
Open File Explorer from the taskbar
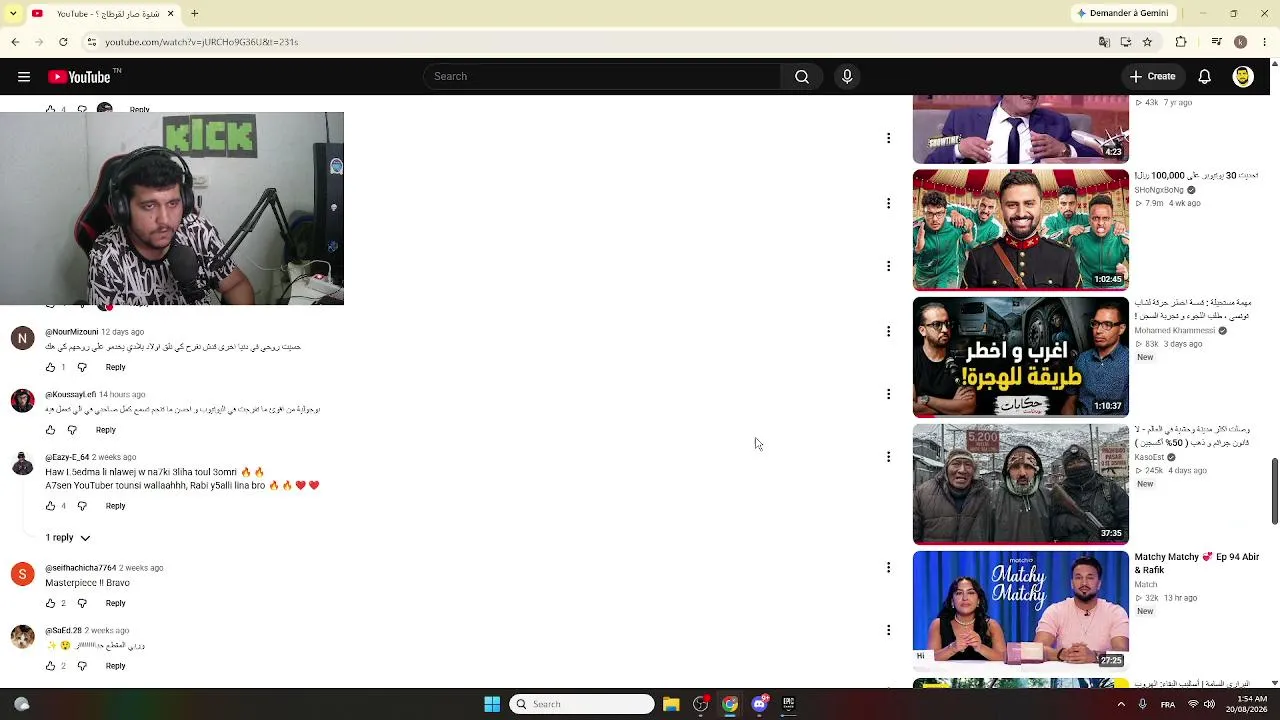pos(671,704)
